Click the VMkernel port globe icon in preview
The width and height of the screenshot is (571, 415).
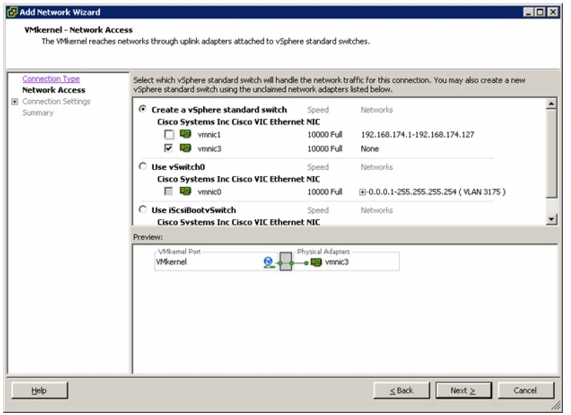pos(268,262)
